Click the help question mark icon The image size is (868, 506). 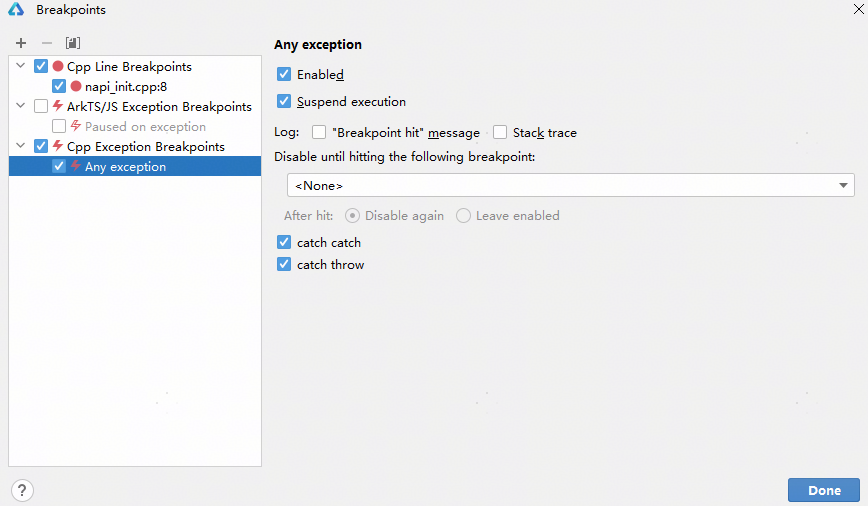point(22,490)
